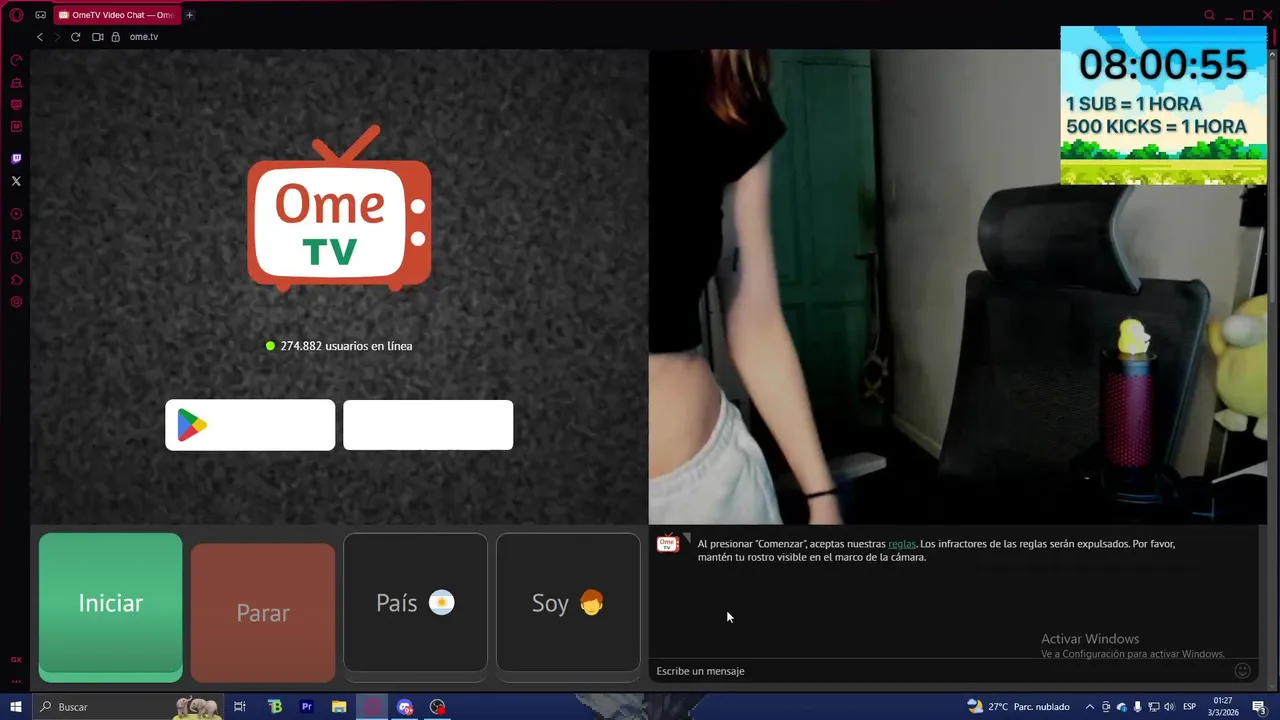Viewport: 1280px width, 720px height.
Task: Open the Google Play download button
Action: [250, 425]
